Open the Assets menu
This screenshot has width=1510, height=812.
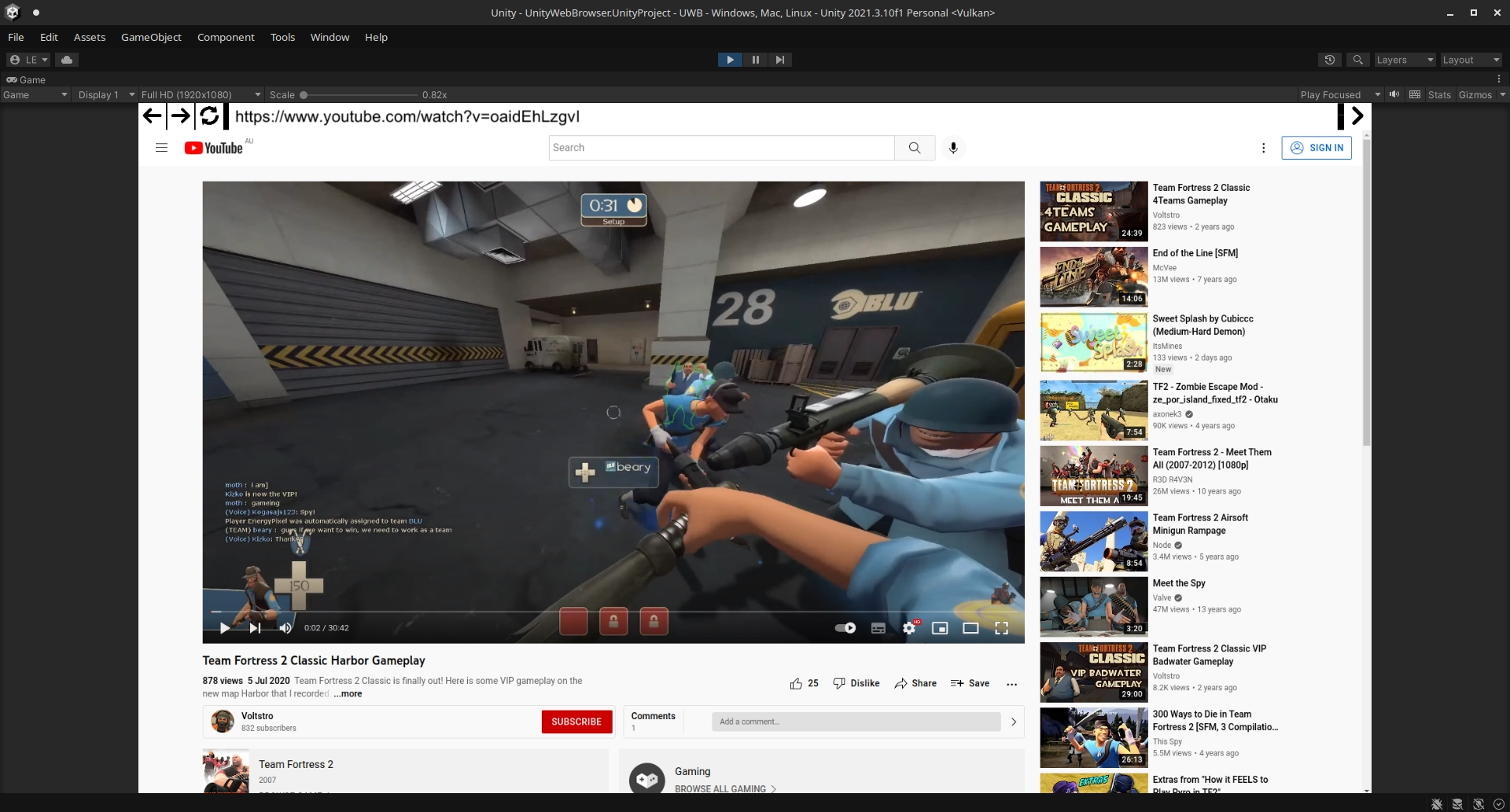click(x=90, y=37)
